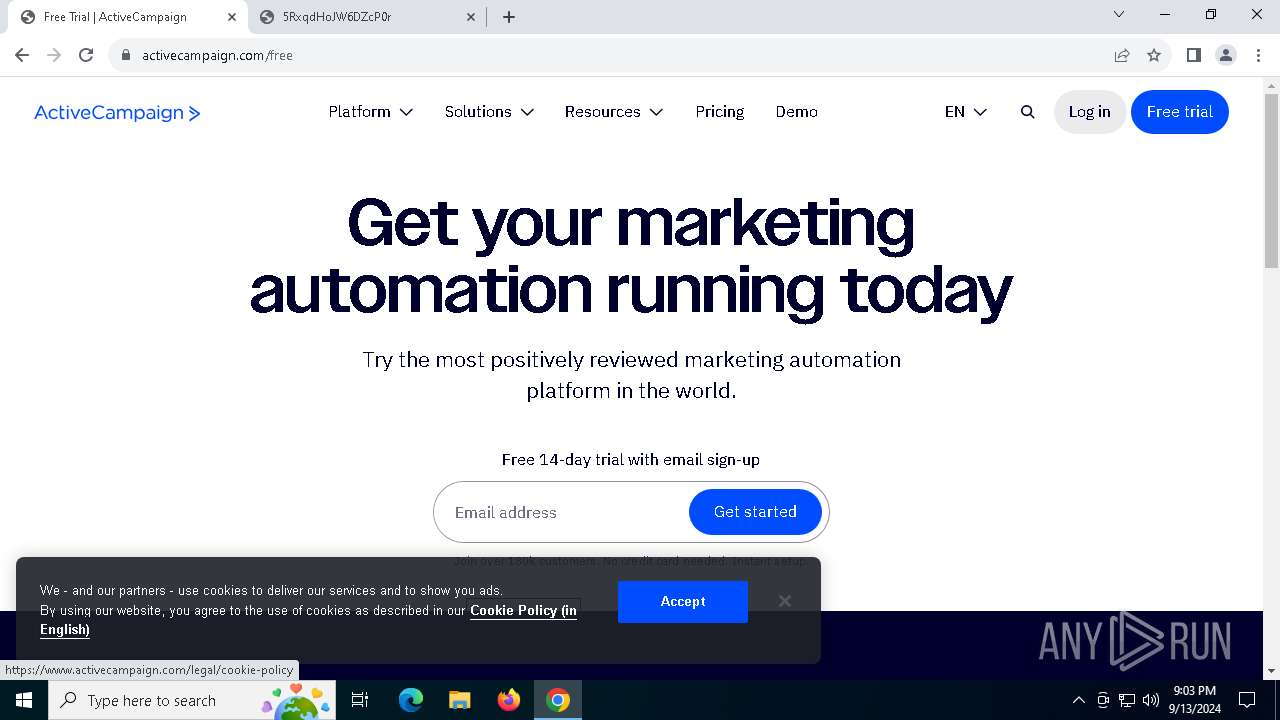Go back with the browser back arrow

(x=22, y=55)
